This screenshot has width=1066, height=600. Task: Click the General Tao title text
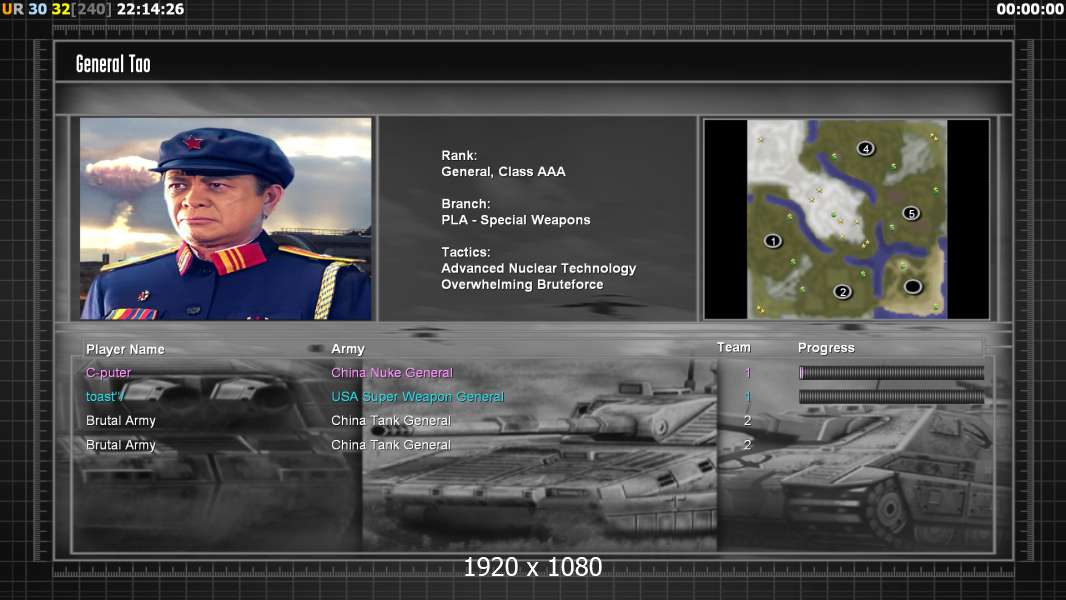(x=113, y=64)
